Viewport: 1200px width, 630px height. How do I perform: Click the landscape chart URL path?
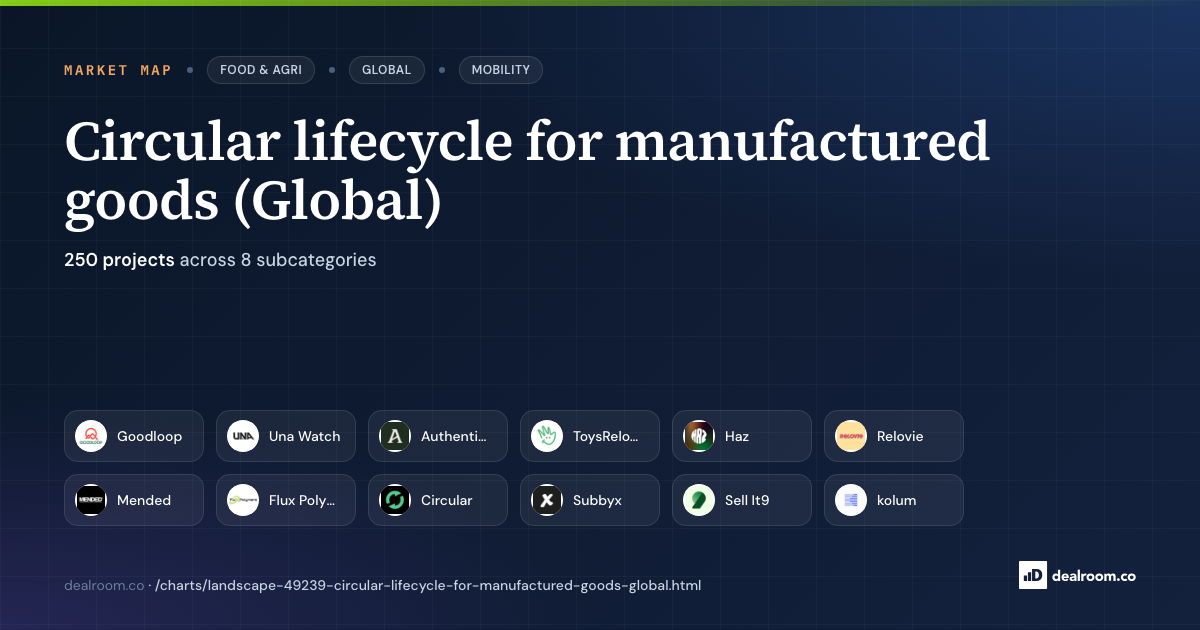pos(428,585)
